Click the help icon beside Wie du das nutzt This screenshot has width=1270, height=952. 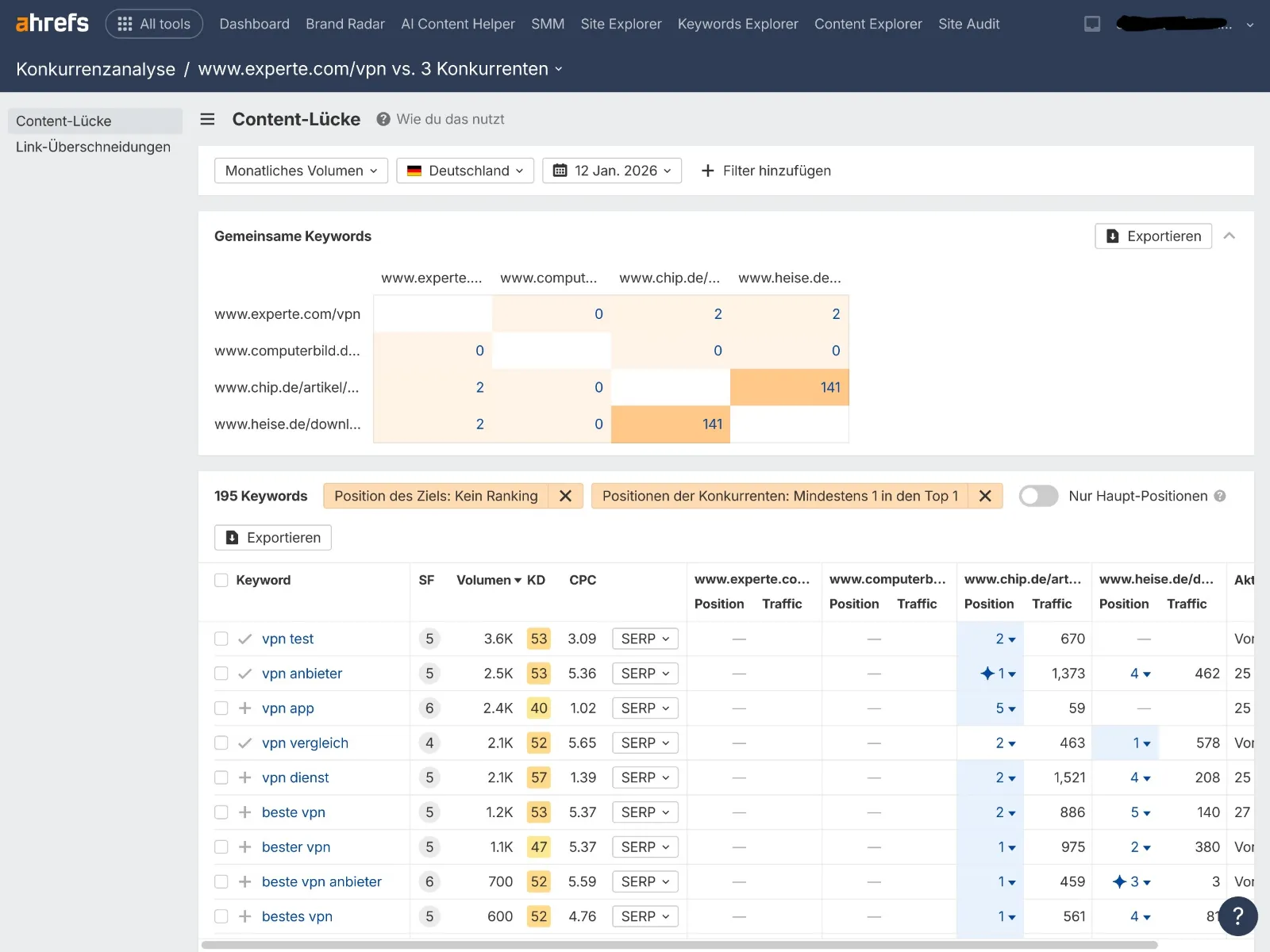pyautogui.click(x=383, y=119)
